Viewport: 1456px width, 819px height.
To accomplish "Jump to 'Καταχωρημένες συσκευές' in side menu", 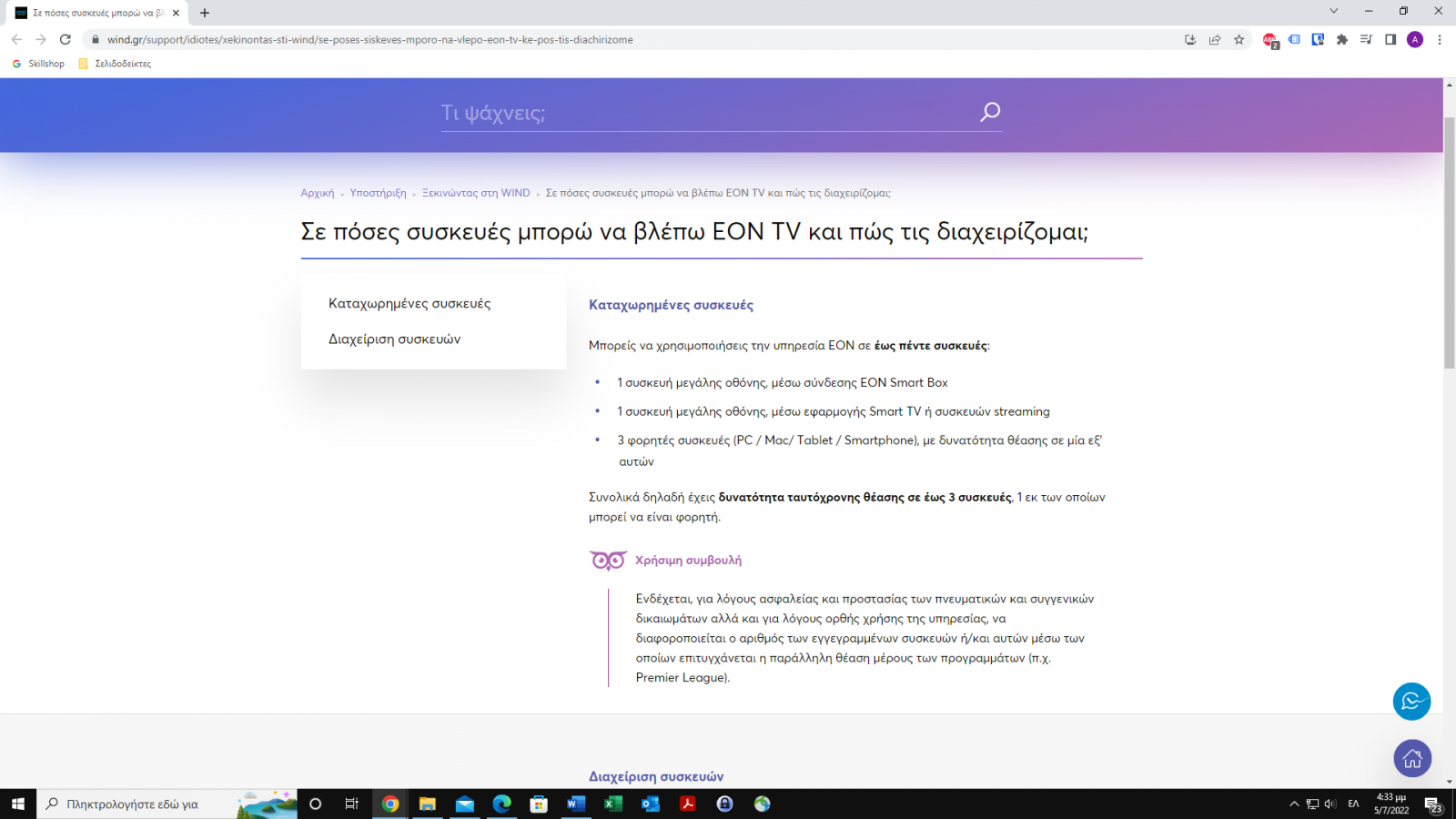I will pos(409,304).
